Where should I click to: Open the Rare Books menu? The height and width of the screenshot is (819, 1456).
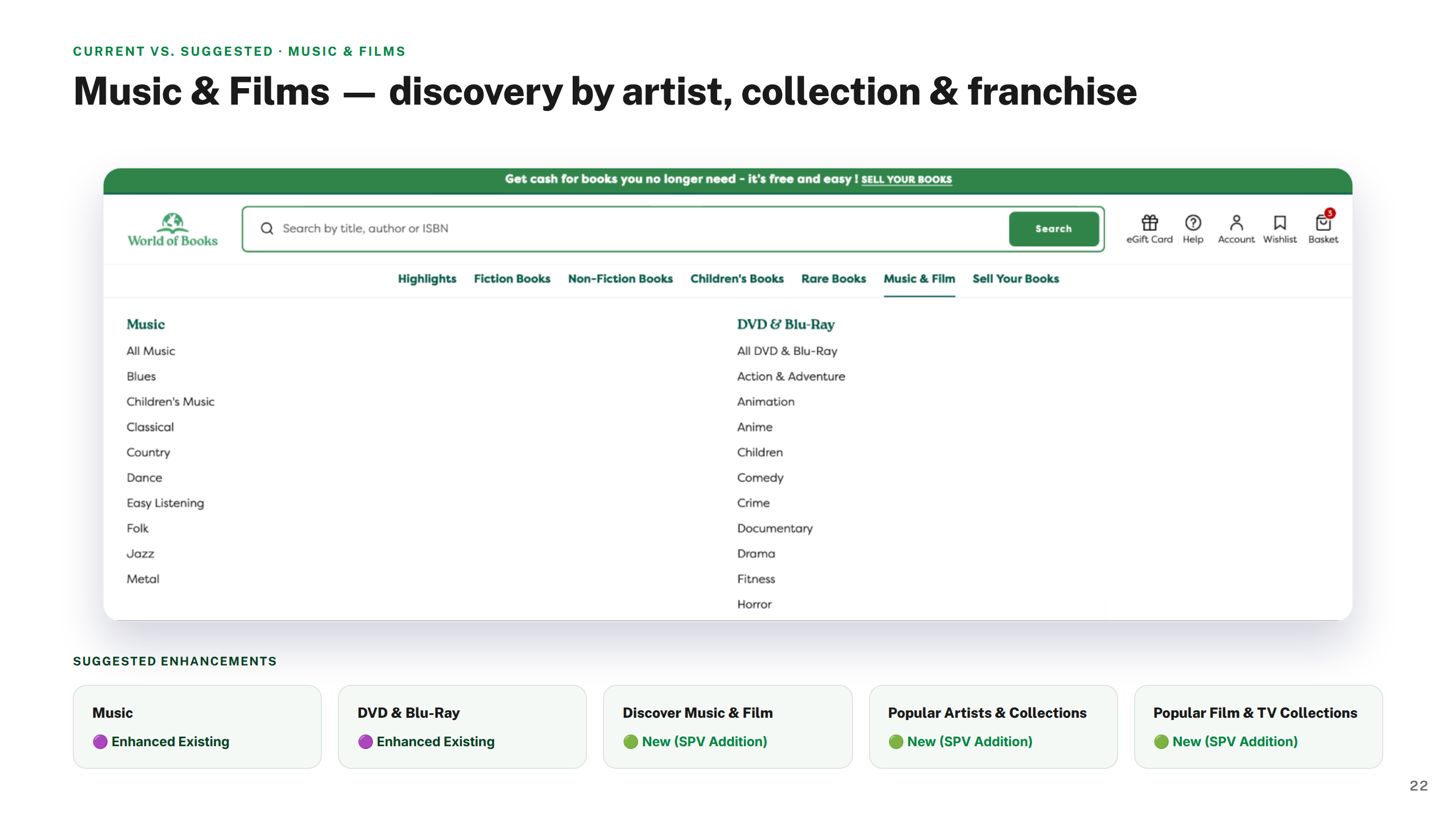pos(833,279)
